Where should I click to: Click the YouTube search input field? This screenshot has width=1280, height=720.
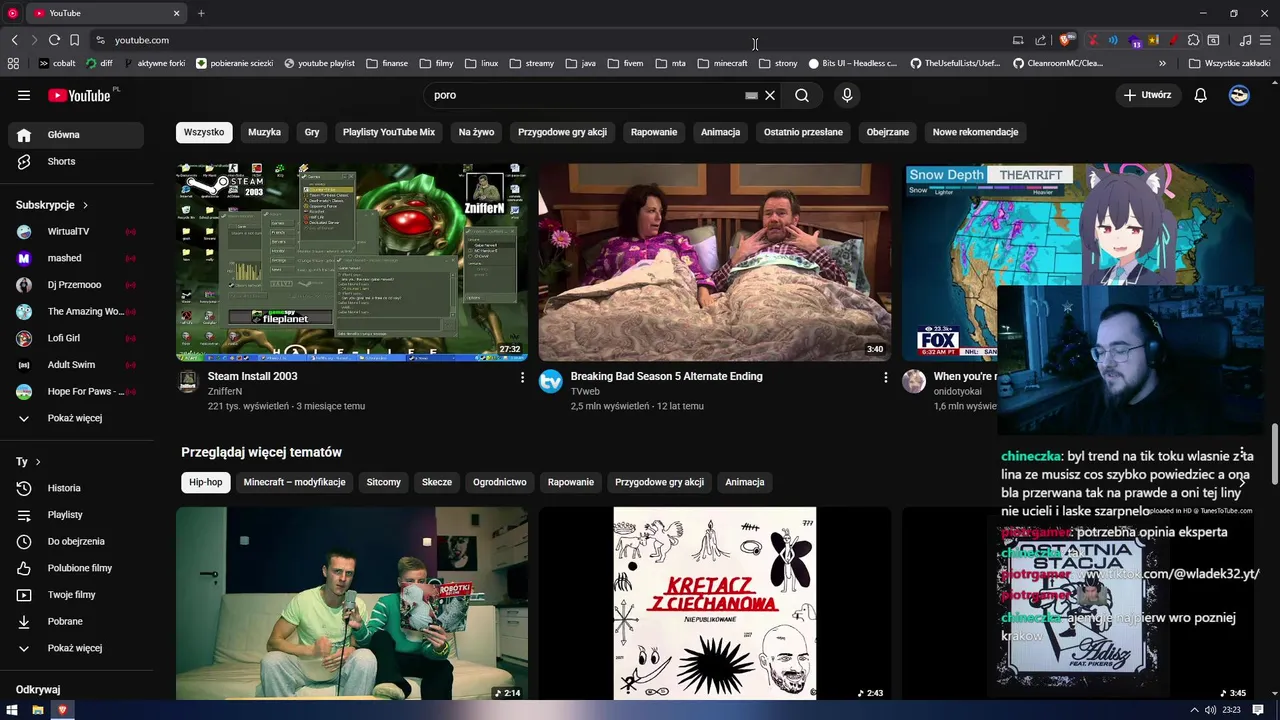587,95
